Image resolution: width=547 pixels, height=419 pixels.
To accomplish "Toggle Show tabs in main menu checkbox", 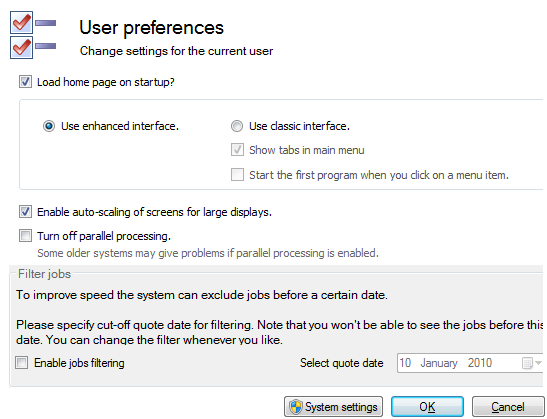I will point(237,150).
